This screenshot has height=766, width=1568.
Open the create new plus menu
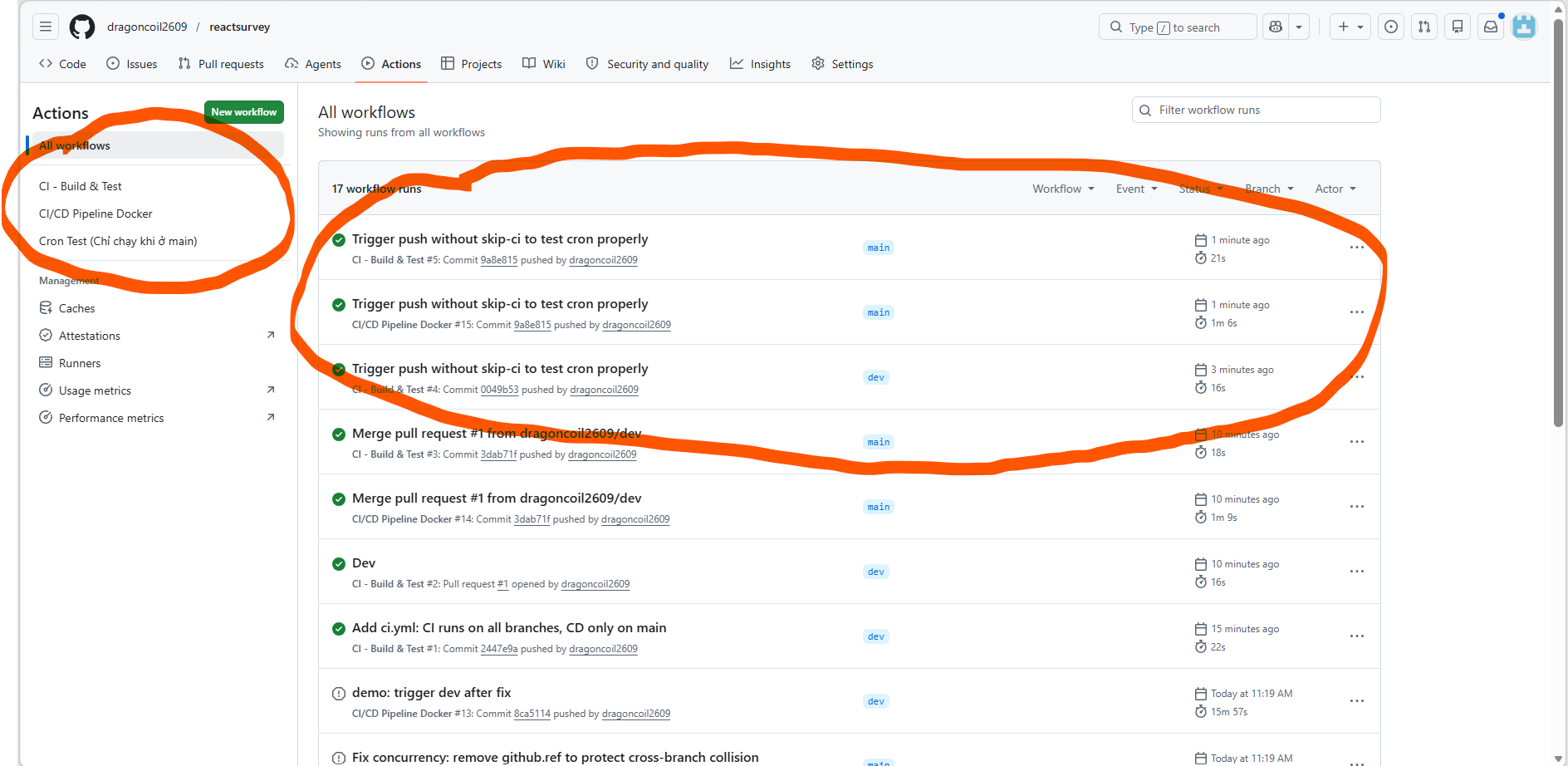click(x=1350, y=27)
